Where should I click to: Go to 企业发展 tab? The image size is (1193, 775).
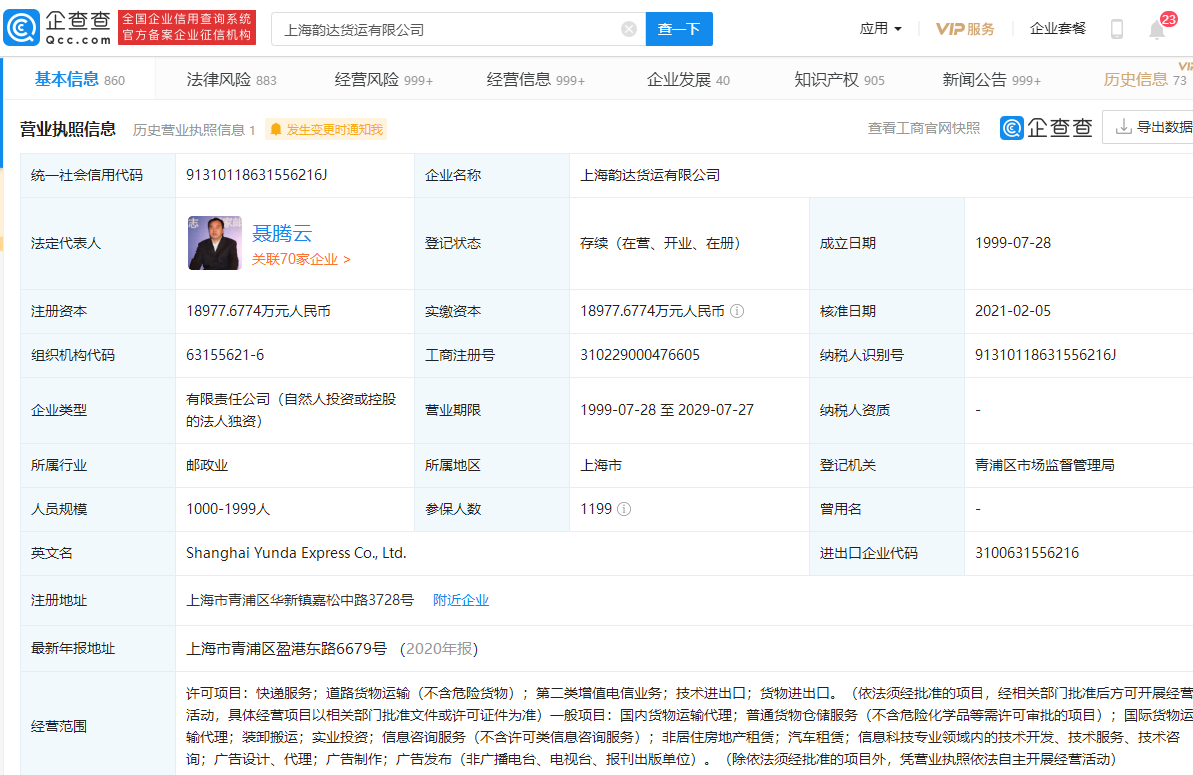(688, 79)
